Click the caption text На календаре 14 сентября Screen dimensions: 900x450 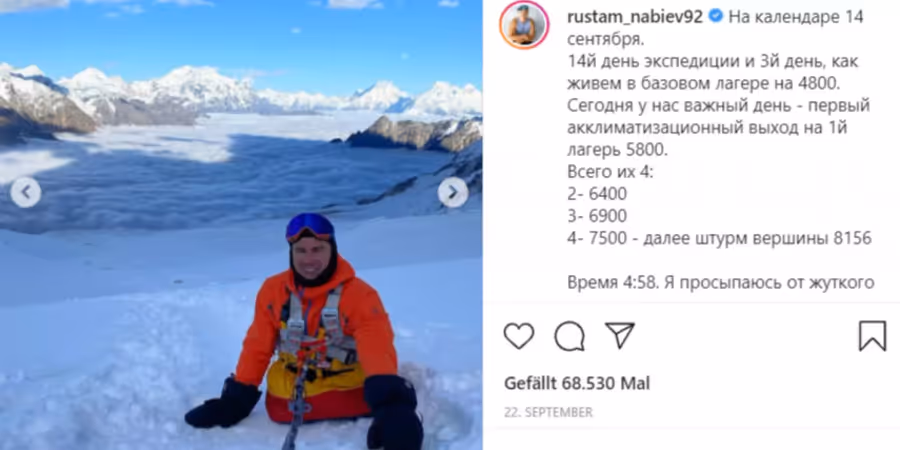715,28
